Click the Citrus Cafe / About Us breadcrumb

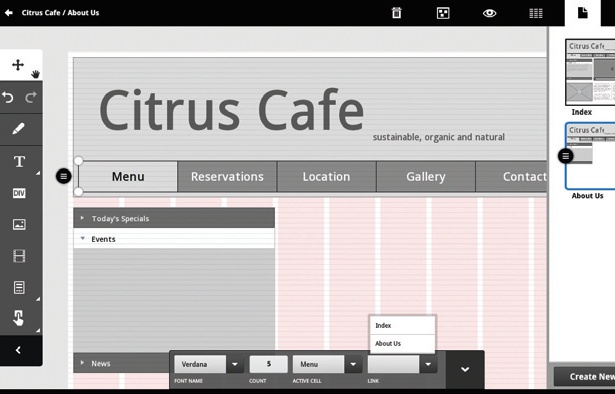pos(60,13)
